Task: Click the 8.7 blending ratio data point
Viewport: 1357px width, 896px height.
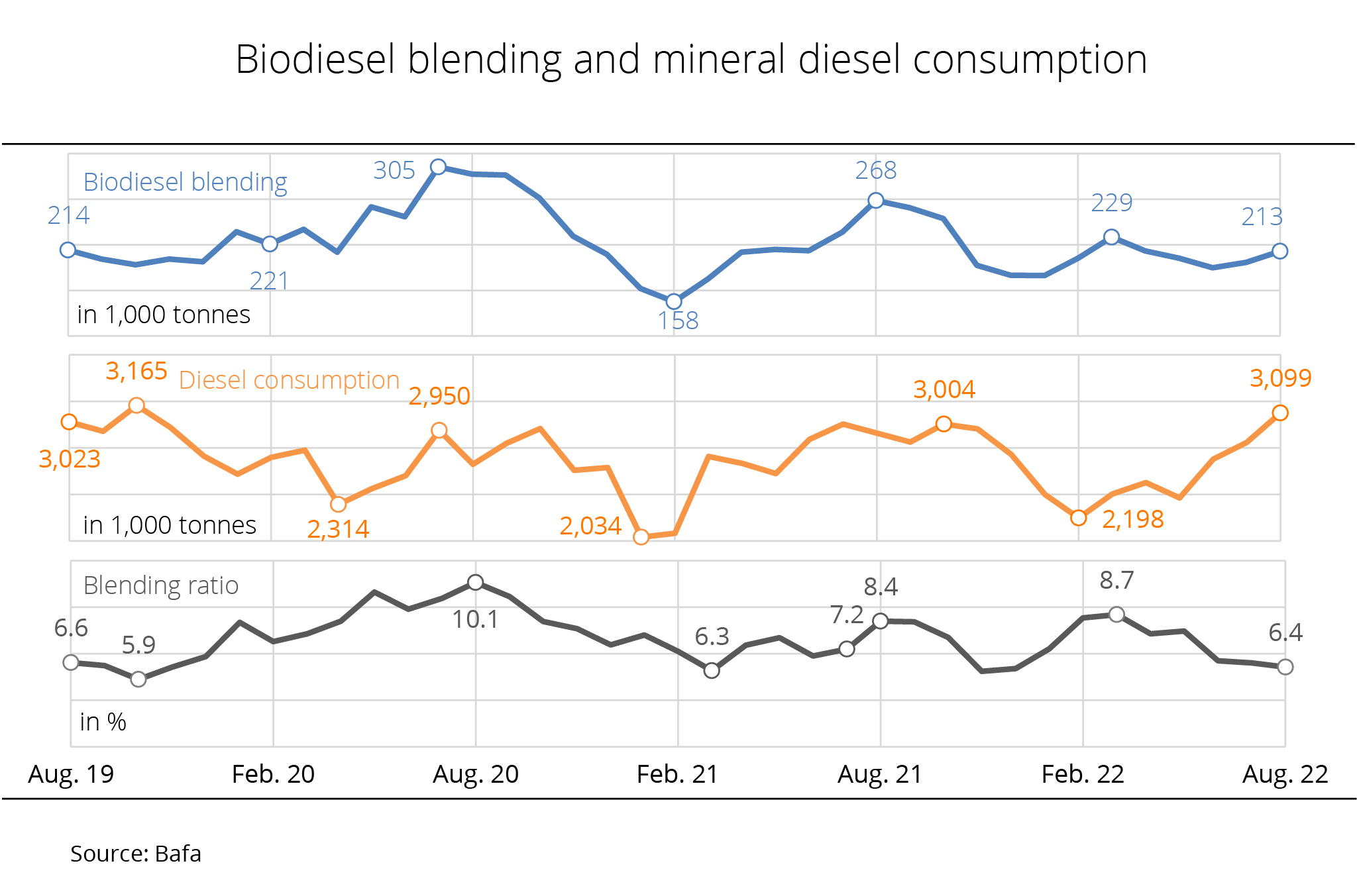Action: point(1116,615)
